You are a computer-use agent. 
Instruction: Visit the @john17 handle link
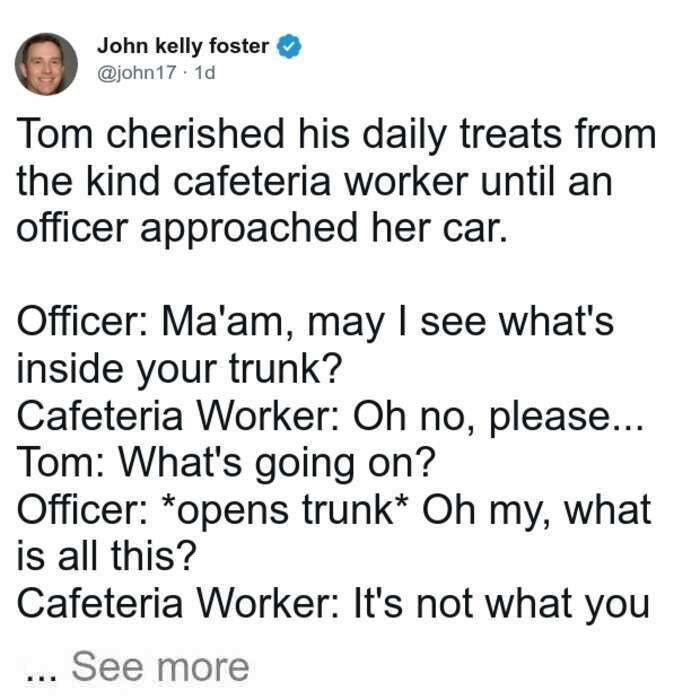pyautogui.click(x=137, y=72)
